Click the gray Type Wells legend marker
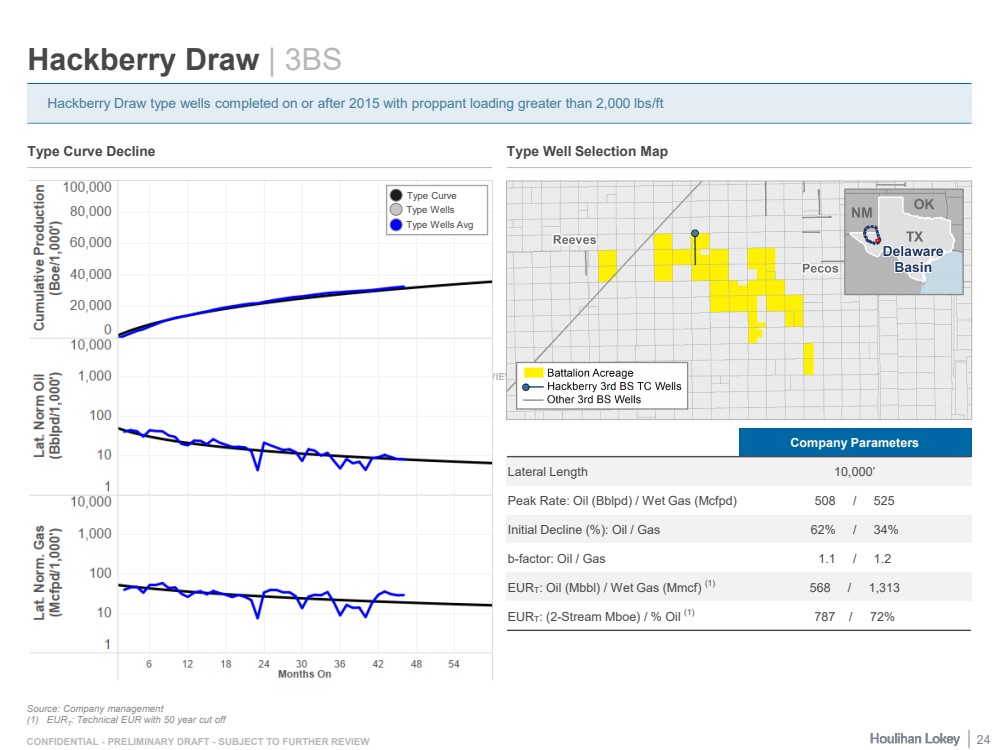 pyautogui.click(x=397, y=210)
